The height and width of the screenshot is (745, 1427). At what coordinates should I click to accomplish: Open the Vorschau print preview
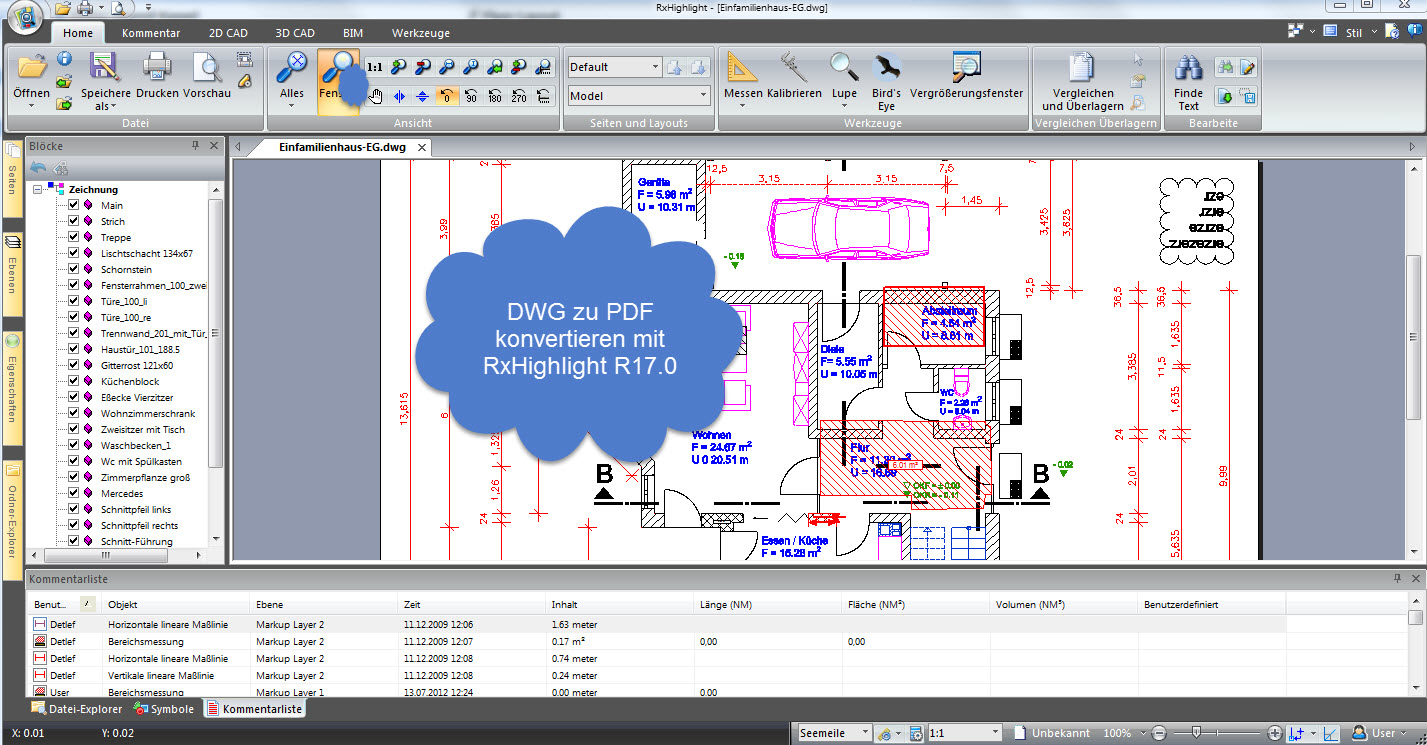tap(207, 69)
